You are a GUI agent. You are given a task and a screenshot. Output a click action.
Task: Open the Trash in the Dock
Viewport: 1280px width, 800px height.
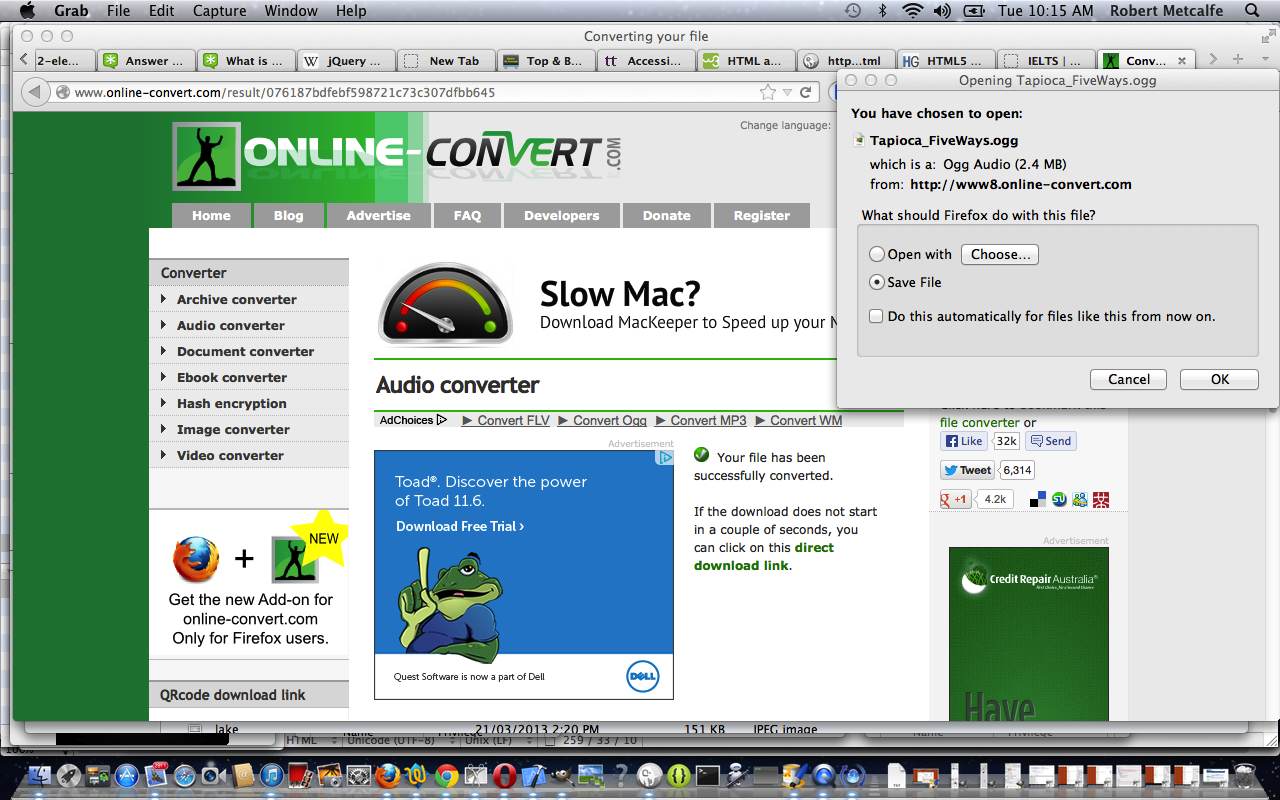pyautogui.click(x=1245, y=776)
